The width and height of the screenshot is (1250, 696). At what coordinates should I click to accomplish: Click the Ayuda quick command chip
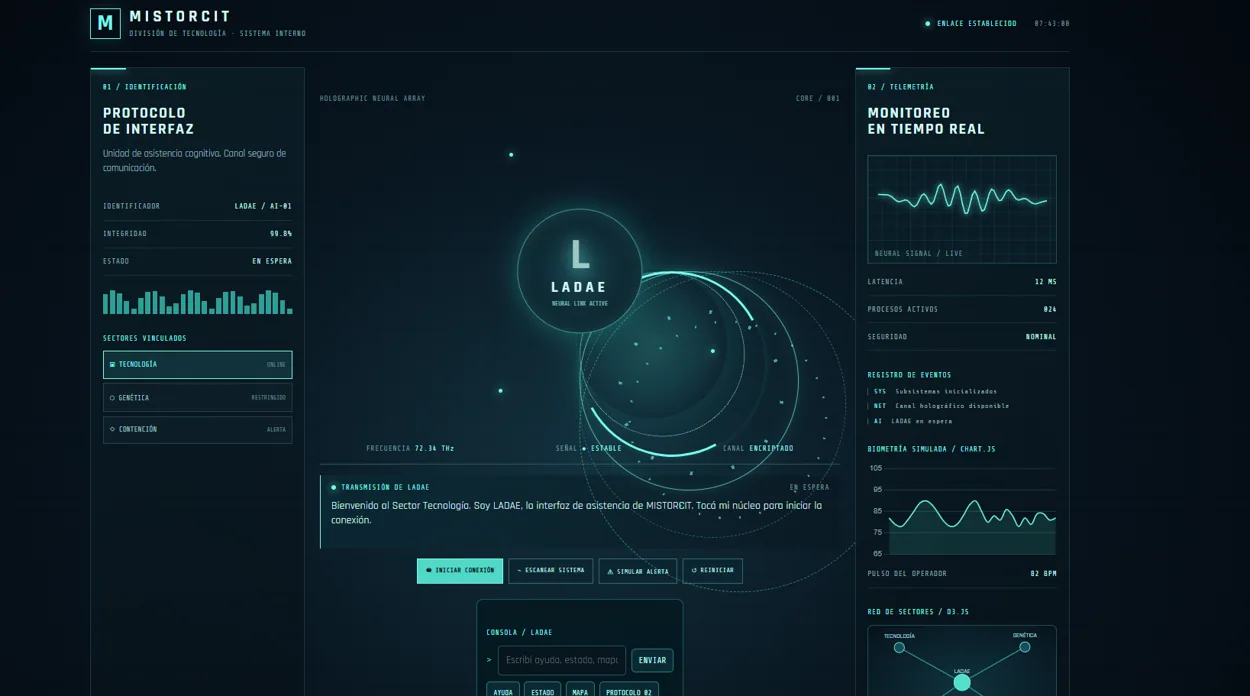pyautogui.click(x=503, y=691)
